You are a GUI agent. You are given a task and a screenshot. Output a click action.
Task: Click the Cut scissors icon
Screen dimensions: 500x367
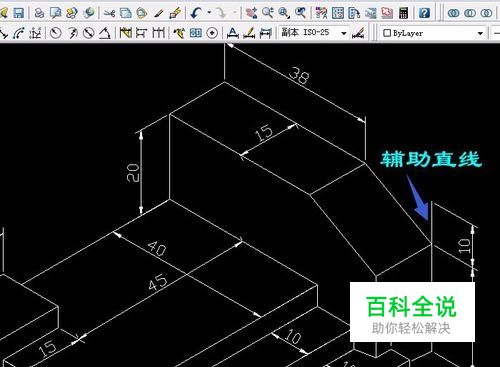(109, 13)
